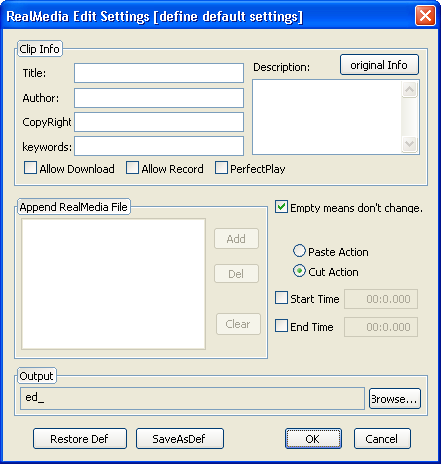Click the Append RealMedia File list box
The image size is (441, 464).
(x=113, y=284)
